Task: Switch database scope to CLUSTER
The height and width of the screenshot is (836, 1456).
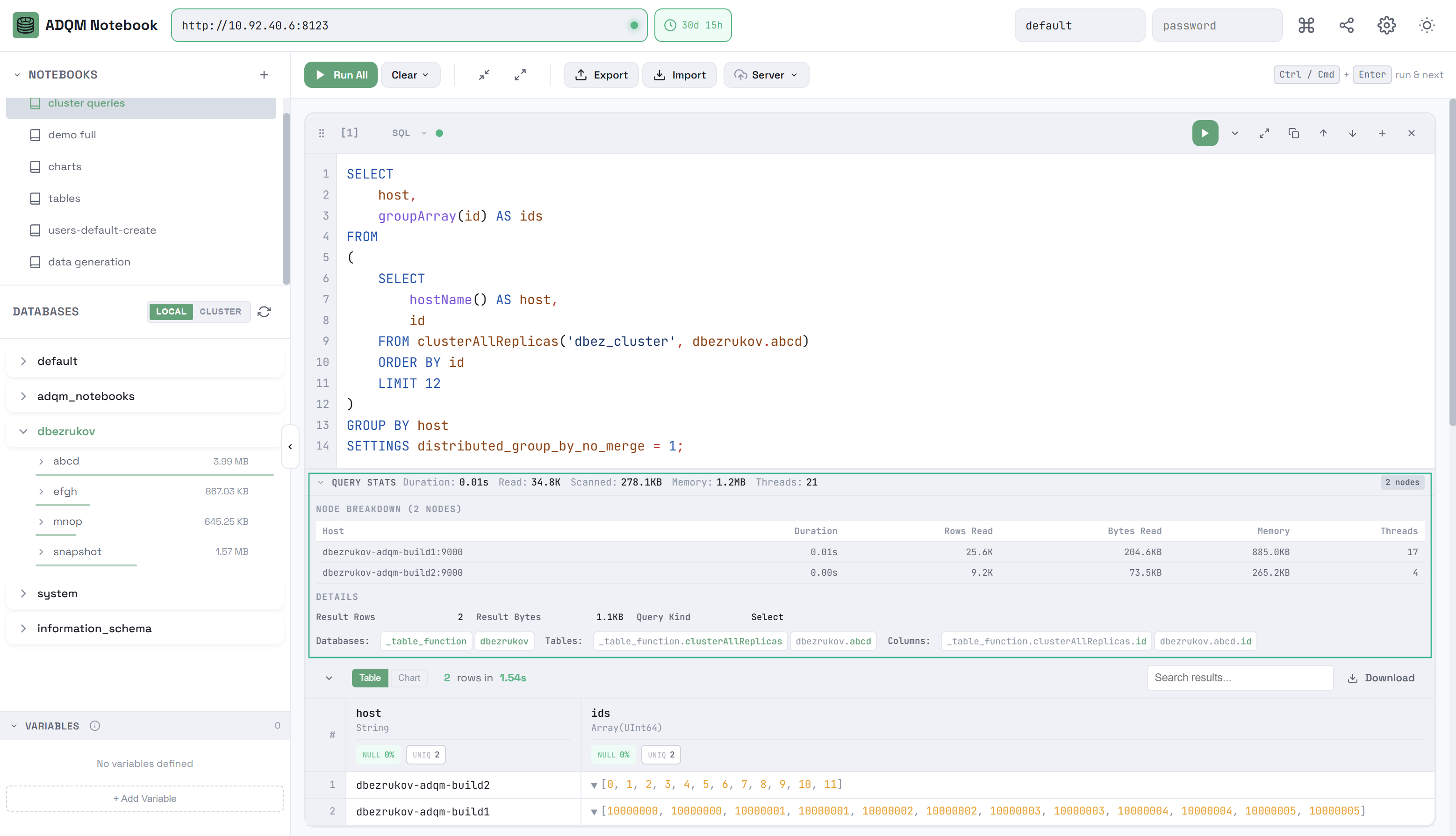Action: pyautogui.click(x=221, y=311)
